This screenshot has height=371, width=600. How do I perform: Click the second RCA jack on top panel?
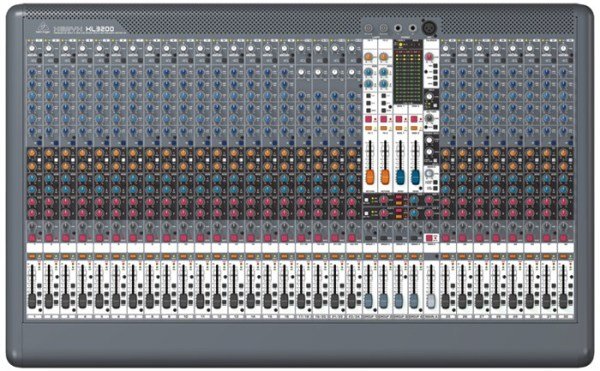(x=383, y=28)
